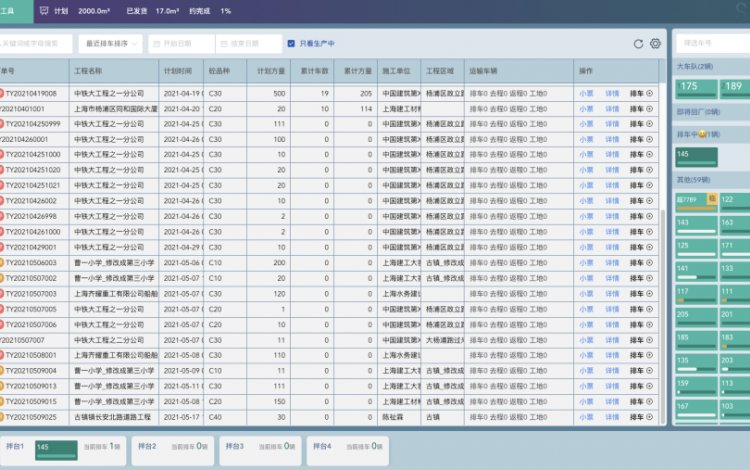Select the 拌台4 station panel
The image size is (750, 470).
(348, 450)
